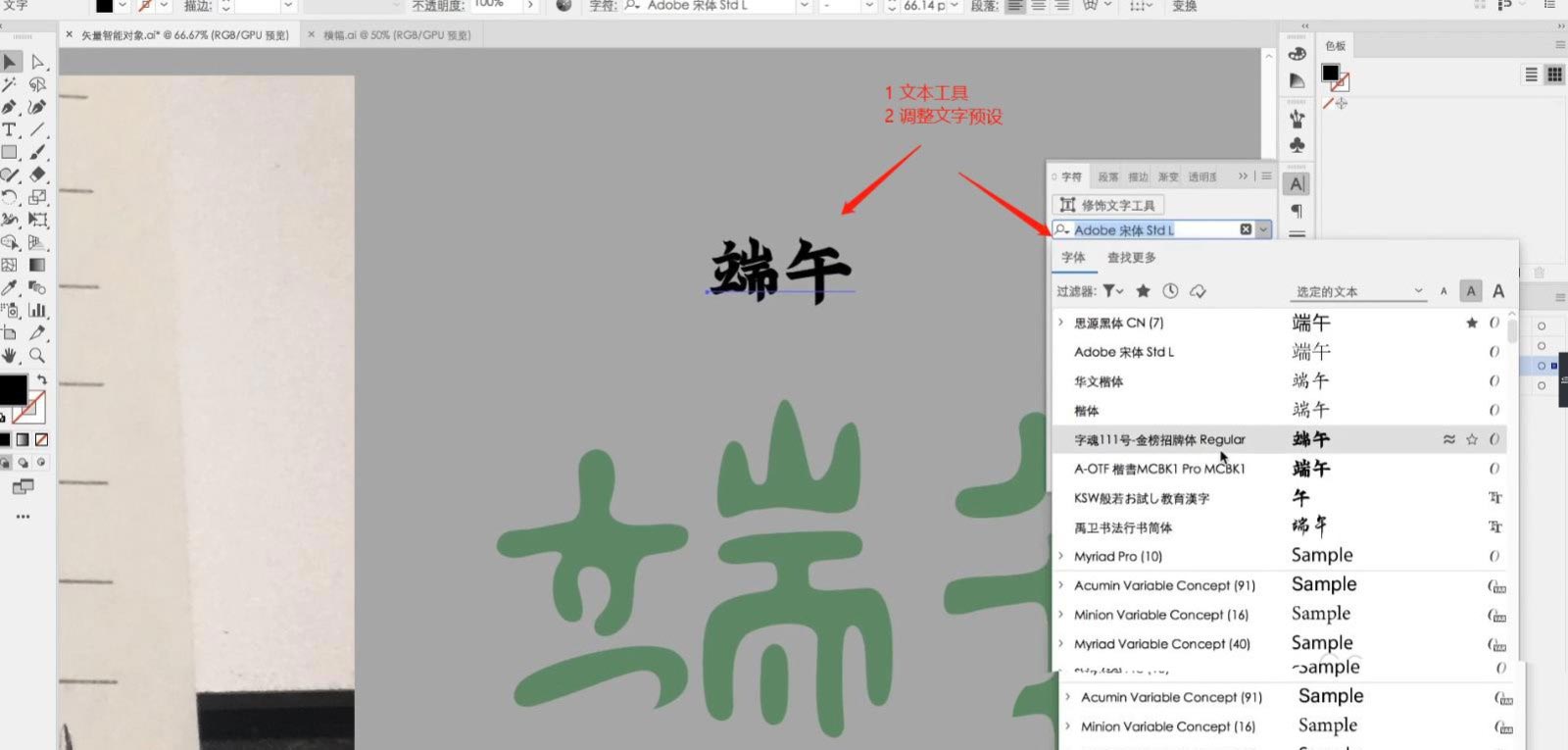This screenshot has width=1568, height=750.
Task: Switch to 矢量智能对象.ai document tab
Action: (184, 35)
